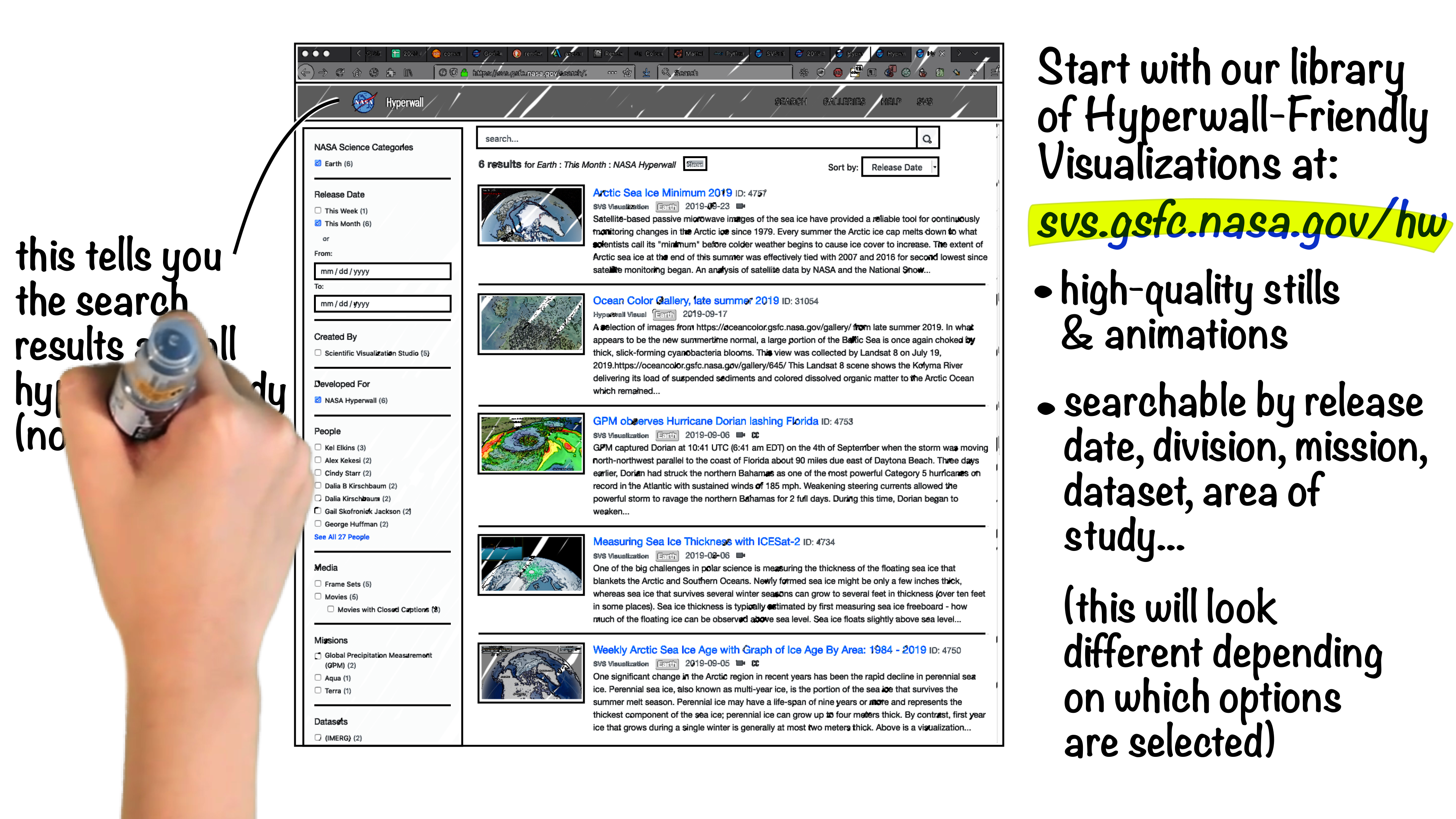The width and height of the screenshot is (1456, 819).
Task: Show more toolbar items via double chevron
Action: pos(973,72)
